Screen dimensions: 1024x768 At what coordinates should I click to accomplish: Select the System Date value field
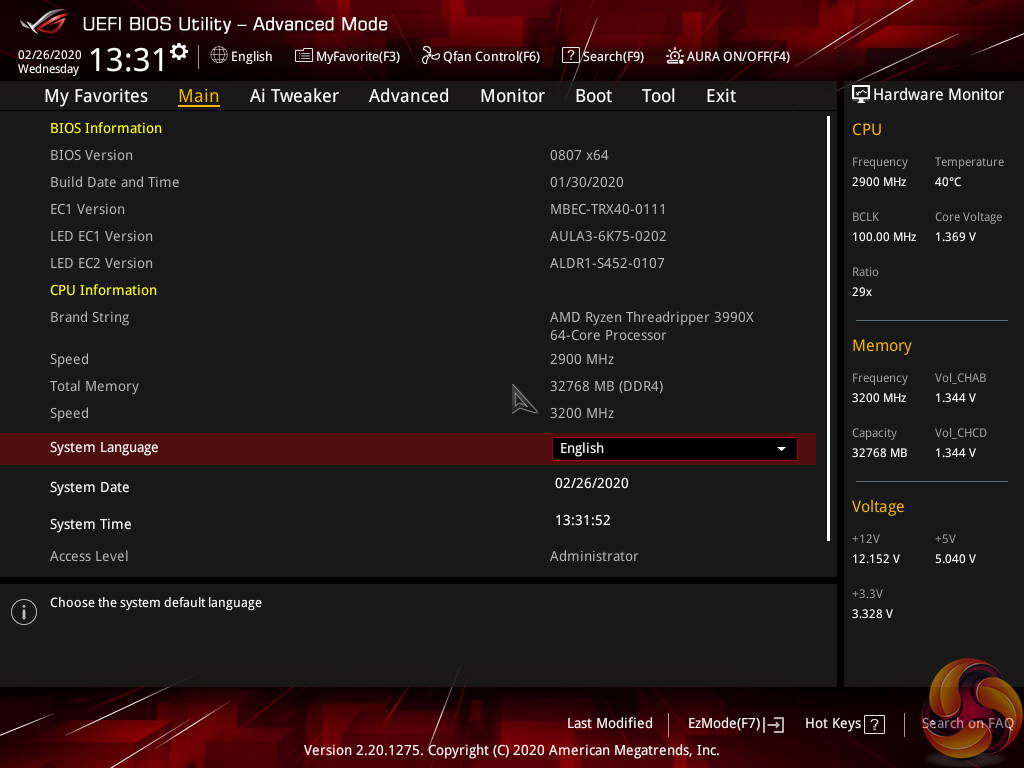click(592, 484)
